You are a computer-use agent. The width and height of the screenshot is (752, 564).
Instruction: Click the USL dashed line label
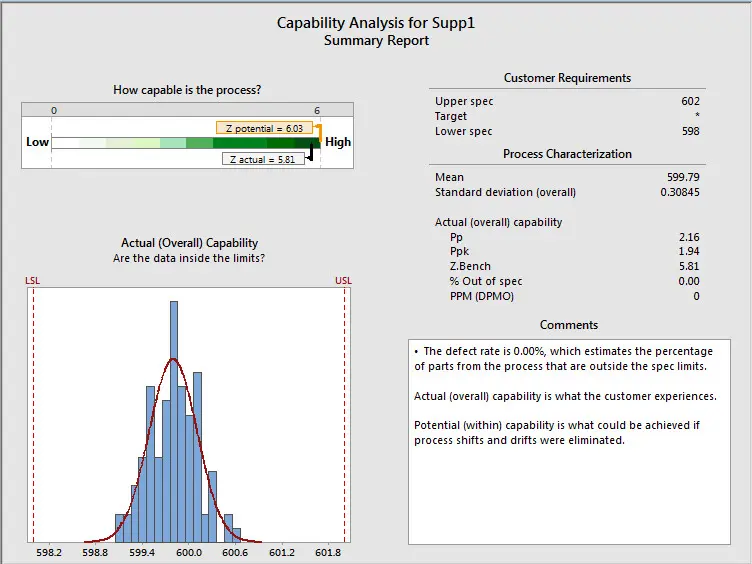pyautogui.click(x=343, y=281)
